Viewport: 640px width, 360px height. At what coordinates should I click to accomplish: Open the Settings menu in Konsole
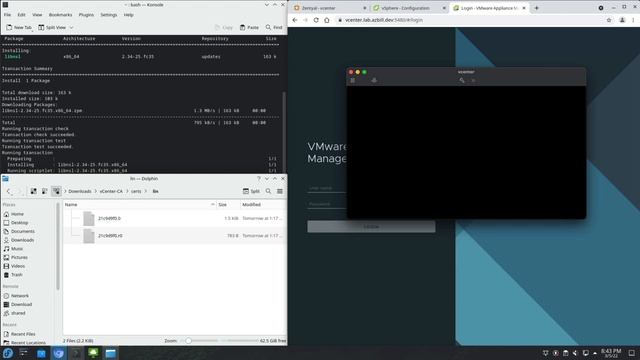pyautogui.click(x=109, y=15)
